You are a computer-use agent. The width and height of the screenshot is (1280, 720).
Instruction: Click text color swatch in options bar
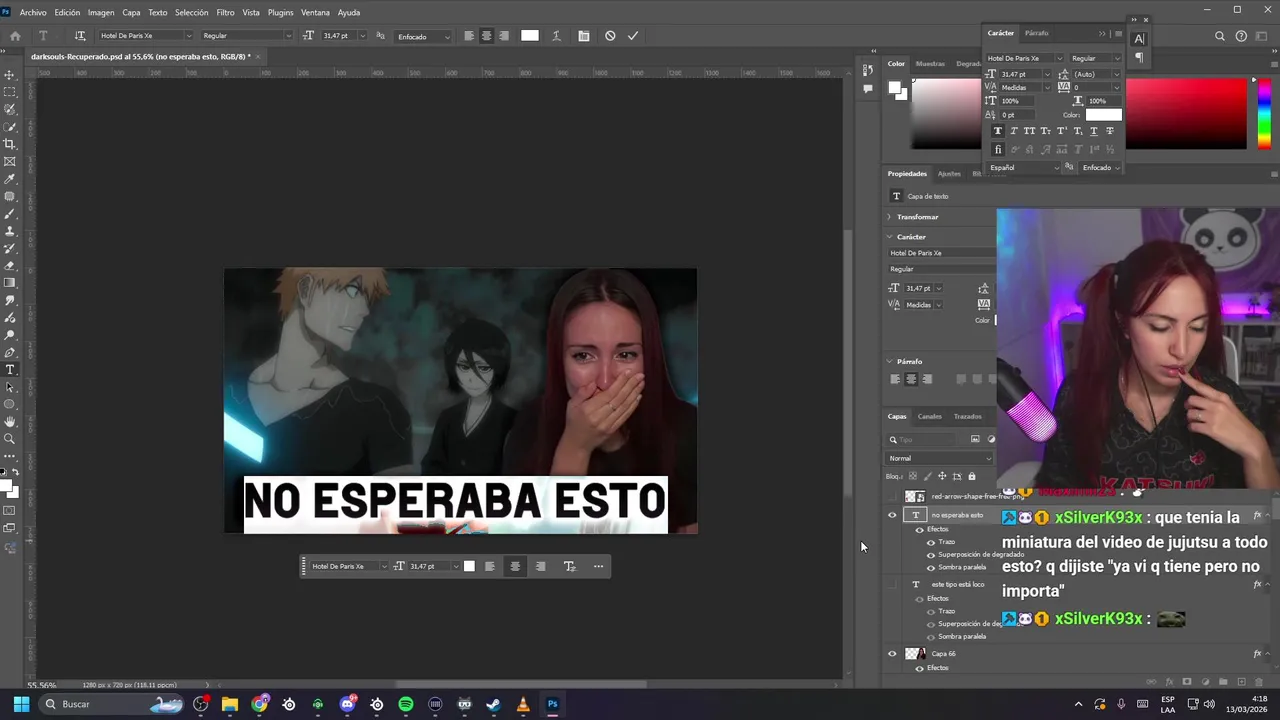pyautogui.click(x=530, y=36)
